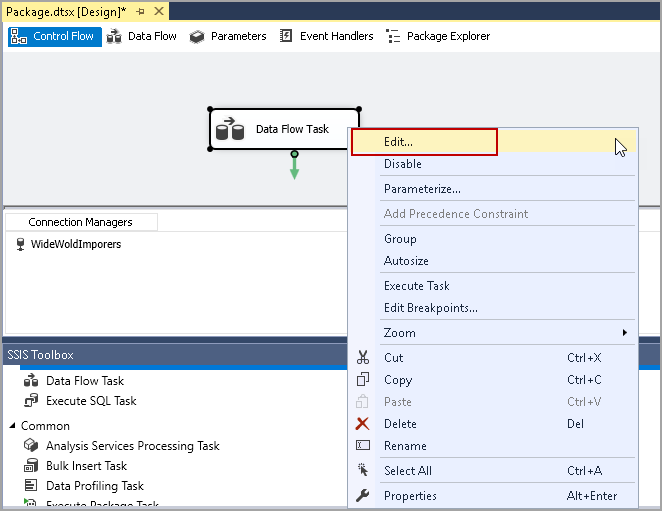Screen dimensions: 662x511
Task: Pin the Package.dtsx document tab
Action: pos(140,11)
